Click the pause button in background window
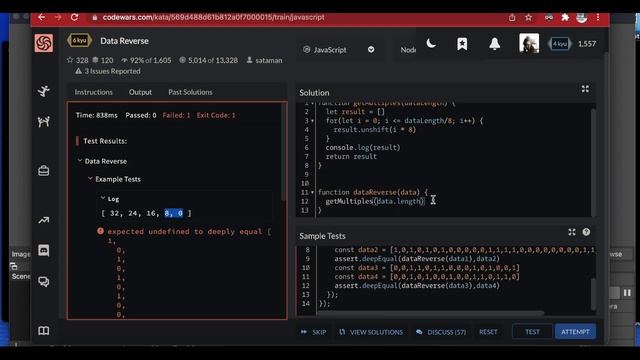640x360 pixels. click(x=627, y=293)
